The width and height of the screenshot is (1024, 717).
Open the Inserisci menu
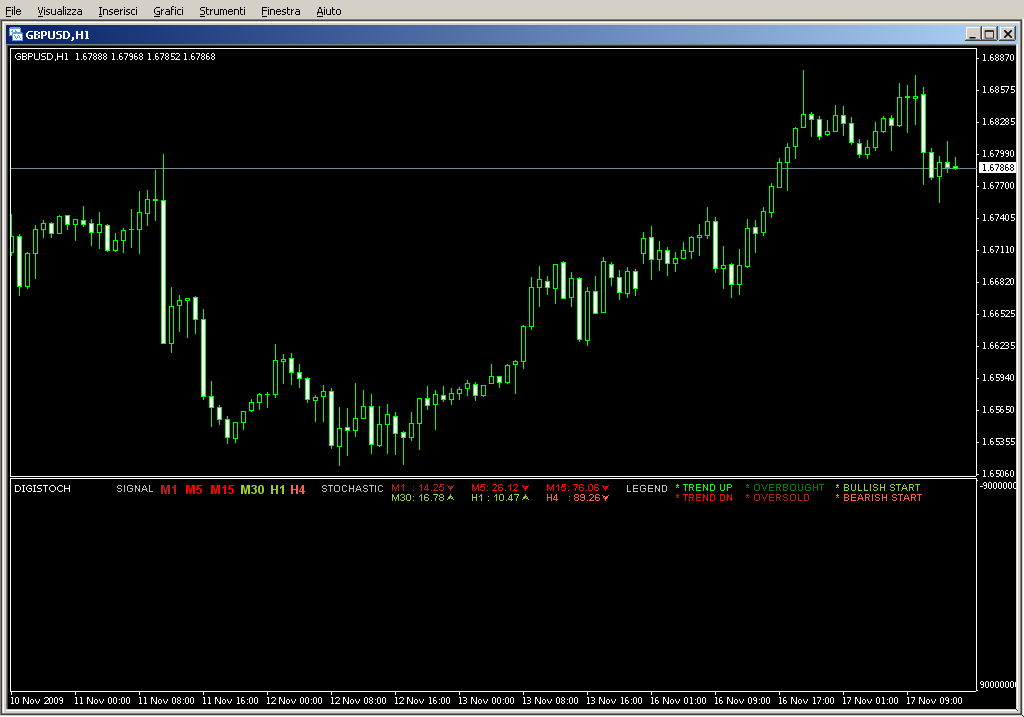(x=118, y=11)
